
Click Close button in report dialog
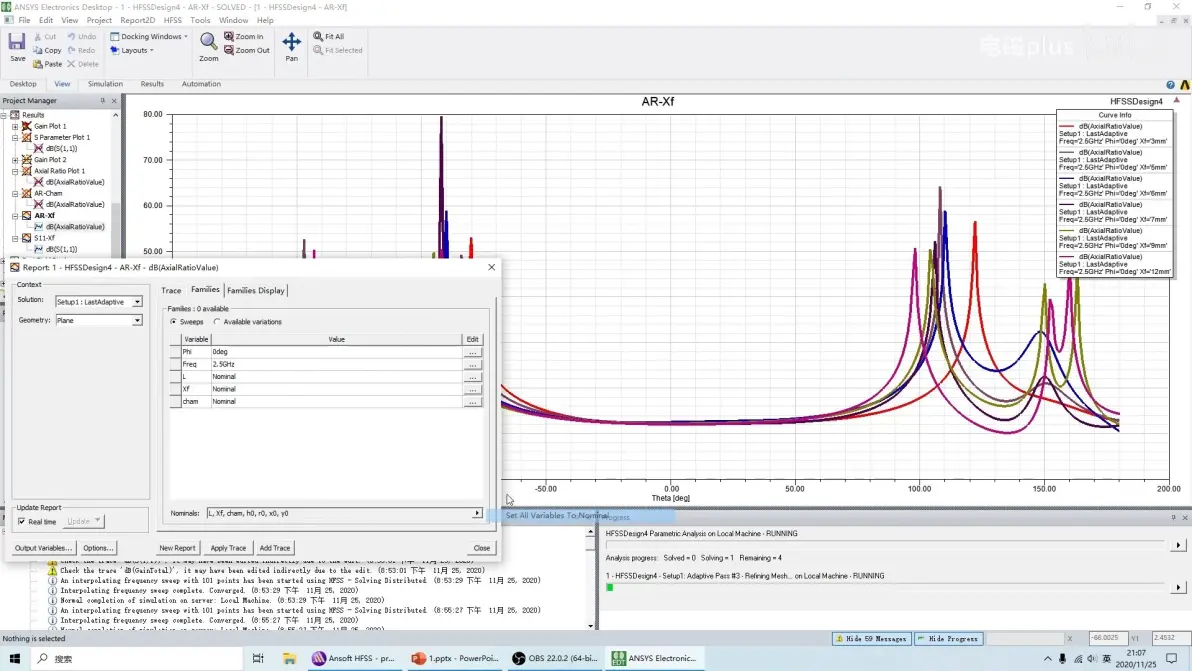pos(481,548)
